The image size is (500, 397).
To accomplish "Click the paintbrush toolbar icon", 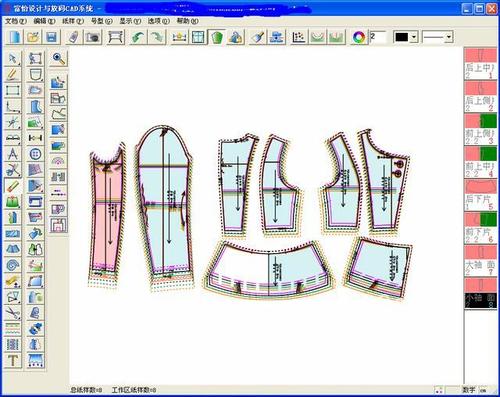I will [x=257, y=37].
